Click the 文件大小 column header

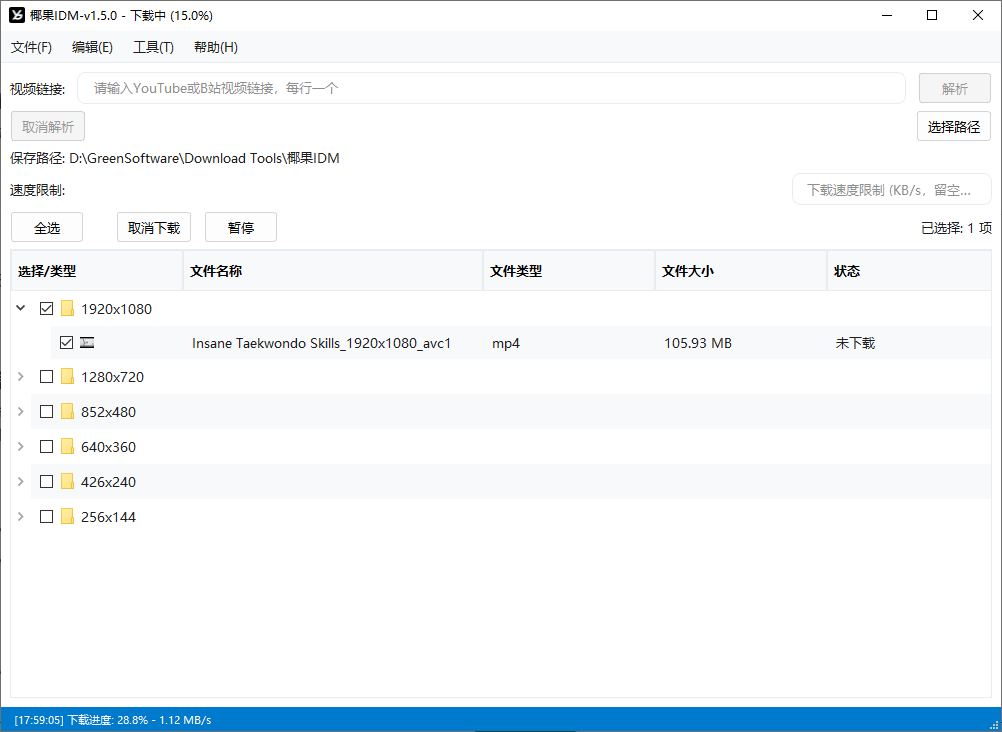[740, 271]
